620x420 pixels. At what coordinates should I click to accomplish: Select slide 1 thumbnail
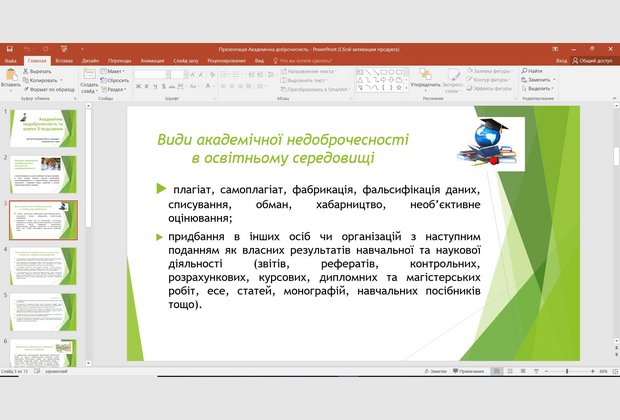(43, 129)
